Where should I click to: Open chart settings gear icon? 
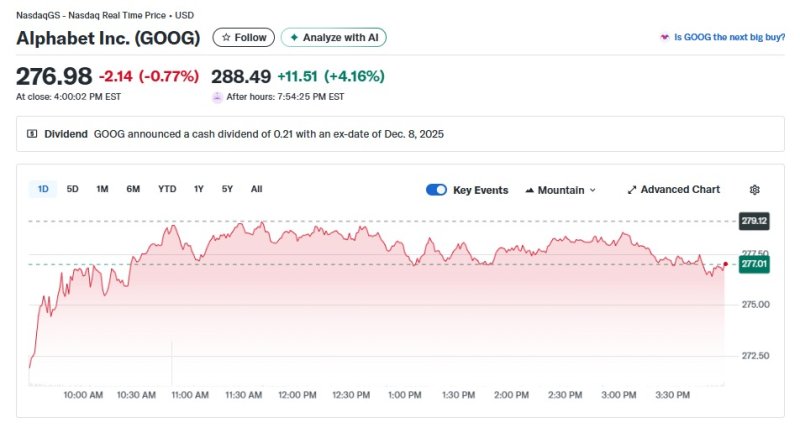click(x=755, y=190)
